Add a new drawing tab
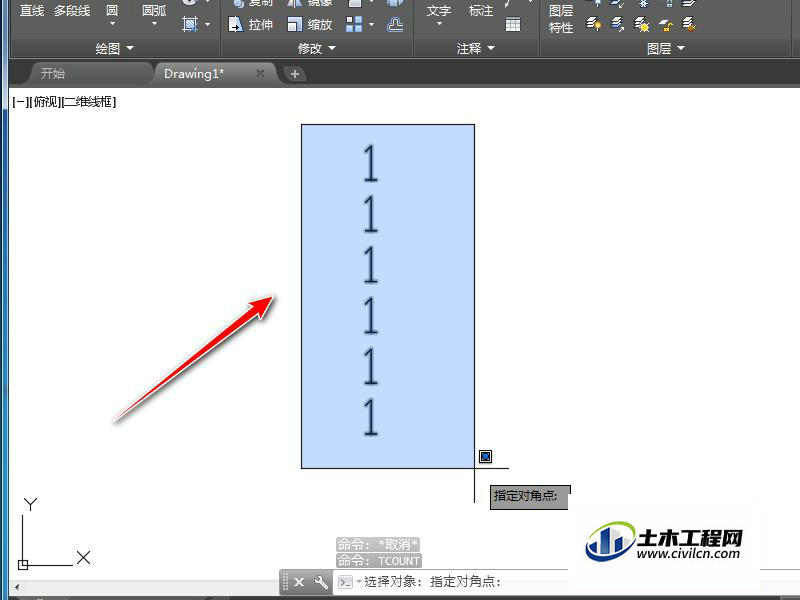The image size is (800, 600). [x=294, y=74]
